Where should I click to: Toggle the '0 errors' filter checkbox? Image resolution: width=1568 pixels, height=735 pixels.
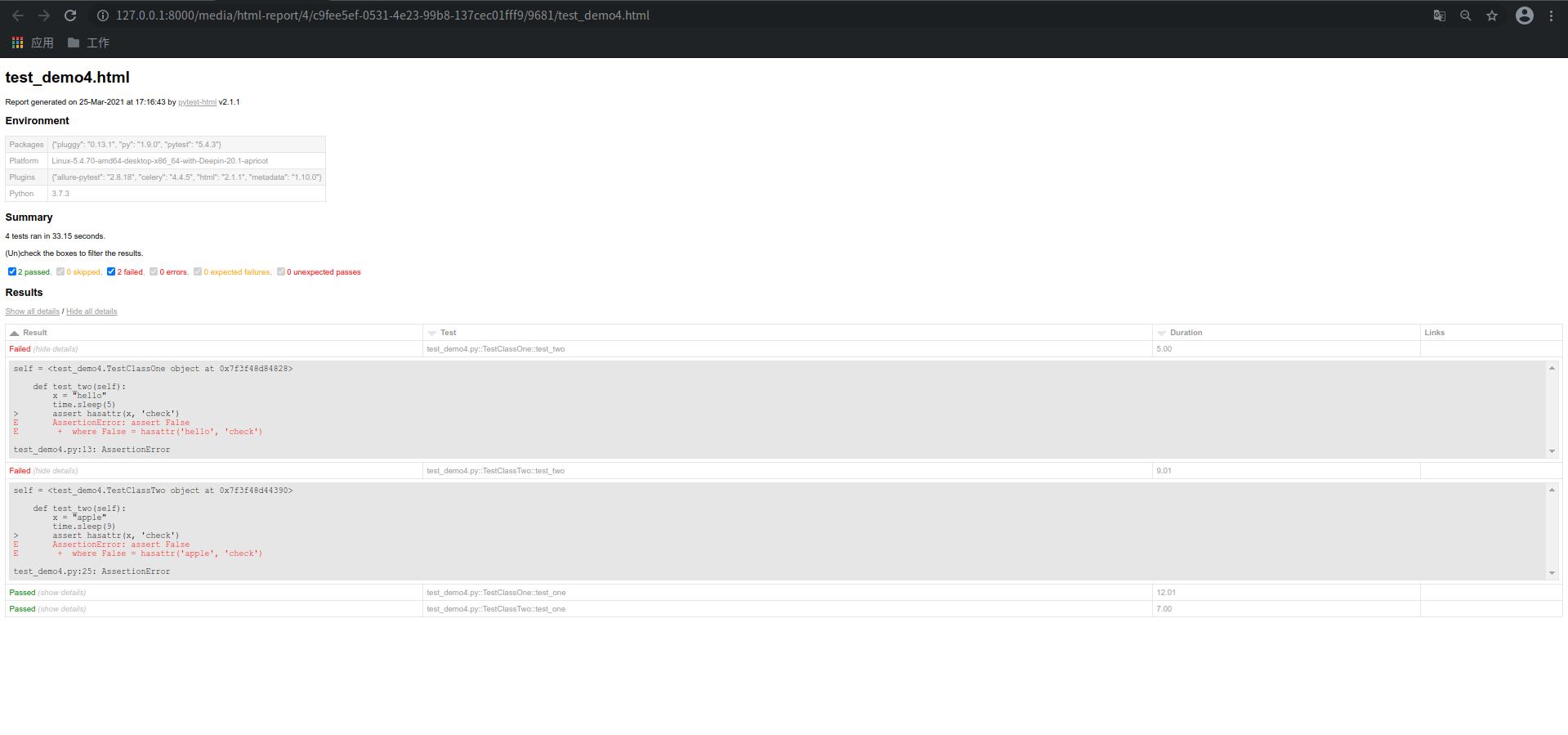click(x=154, y=271)
